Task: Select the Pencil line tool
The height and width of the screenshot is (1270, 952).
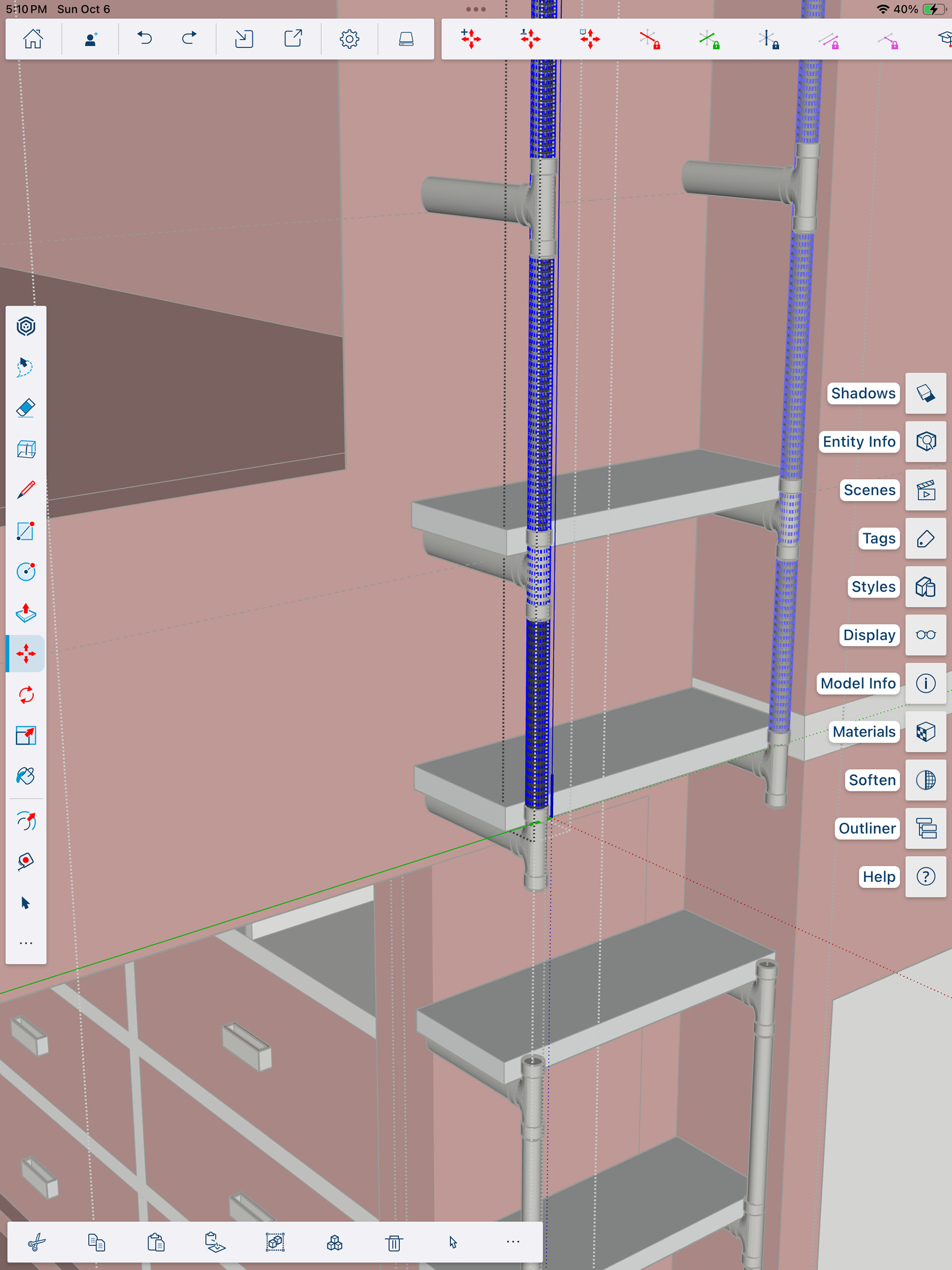Action: (x=26, y=490)
